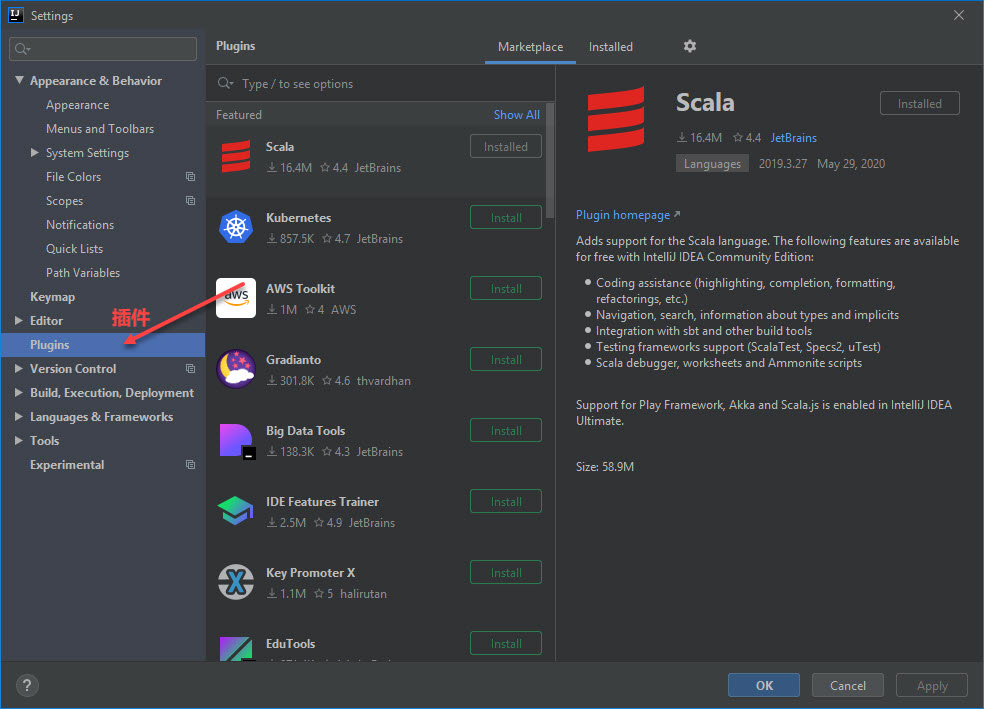Install the Gradianto plugin
Screen dimensions: 984x709
click(x=506, y=360)
